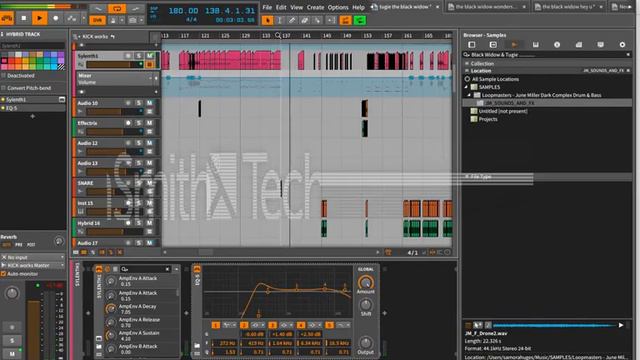Solo the Sylenth1 track
Screen dimensions: 640x360
pos(139,56)
